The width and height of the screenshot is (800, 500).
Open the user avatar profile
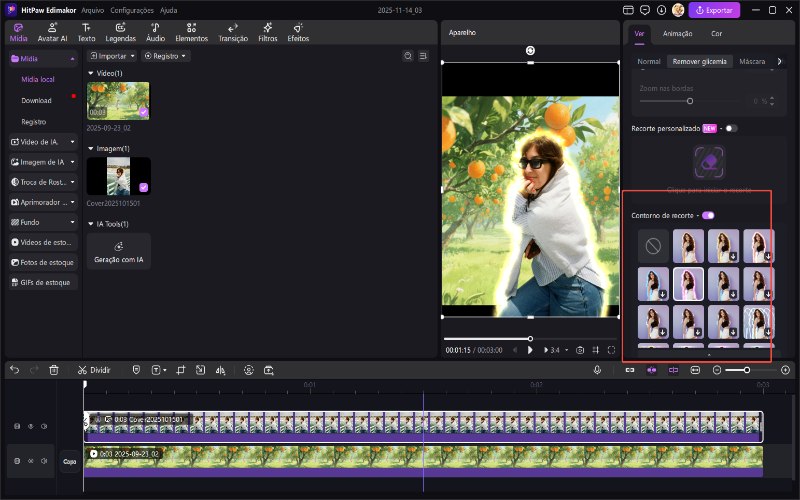click(x=678, y=10)
